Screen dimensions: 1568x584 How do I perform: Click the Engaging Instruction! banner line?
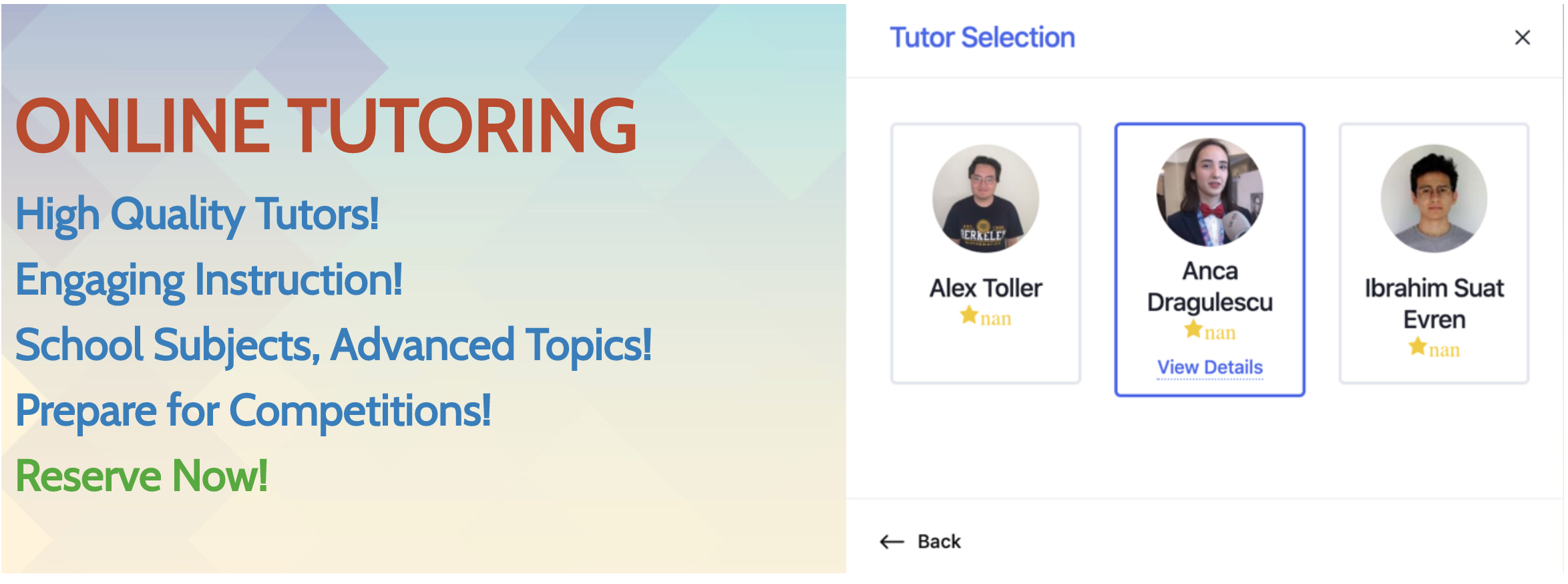208,281
